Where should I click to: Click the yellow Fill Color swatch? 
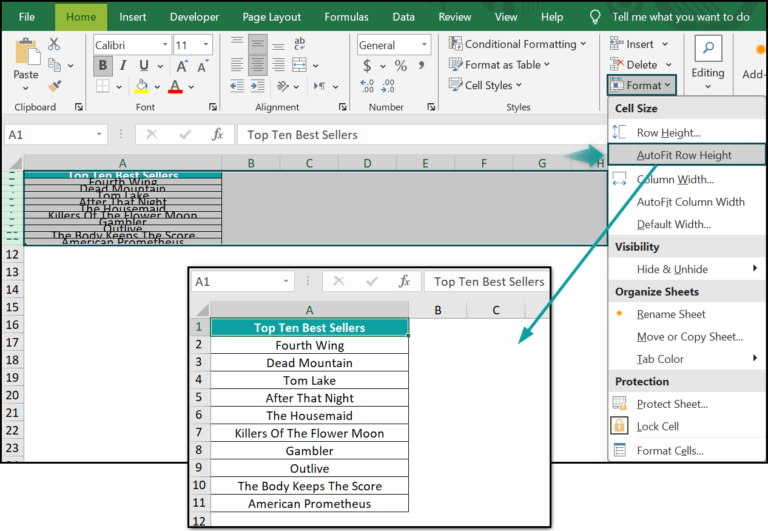coord(142,87)
